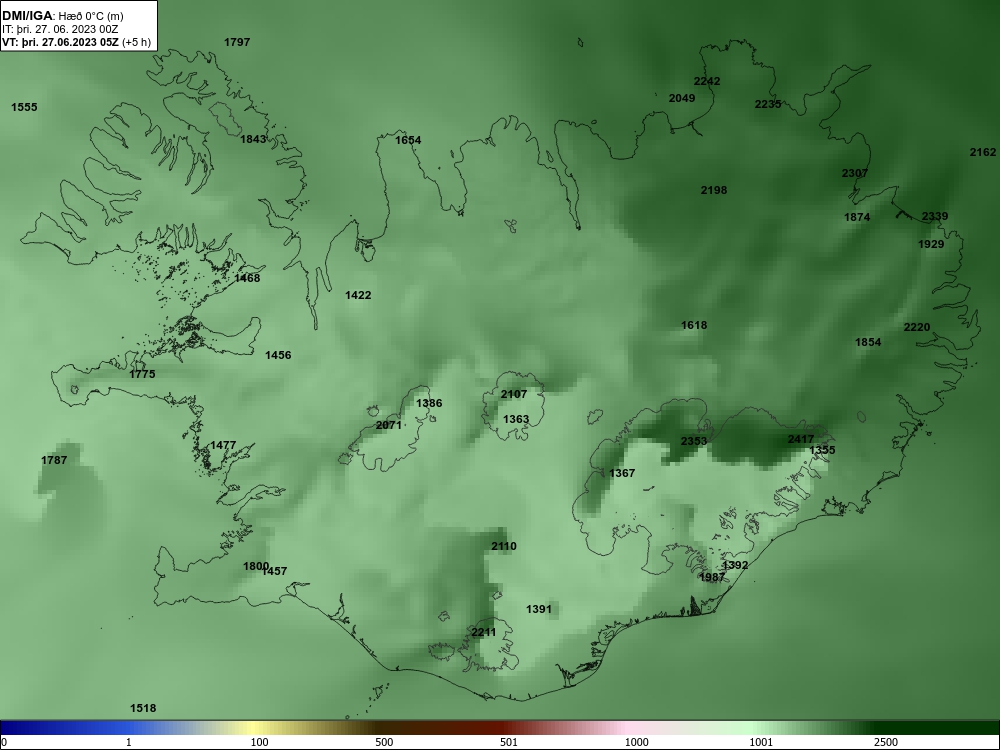Click the 1001 legend label
The width and height of the screenshot is (1000, 750).
tap(761, 742)
